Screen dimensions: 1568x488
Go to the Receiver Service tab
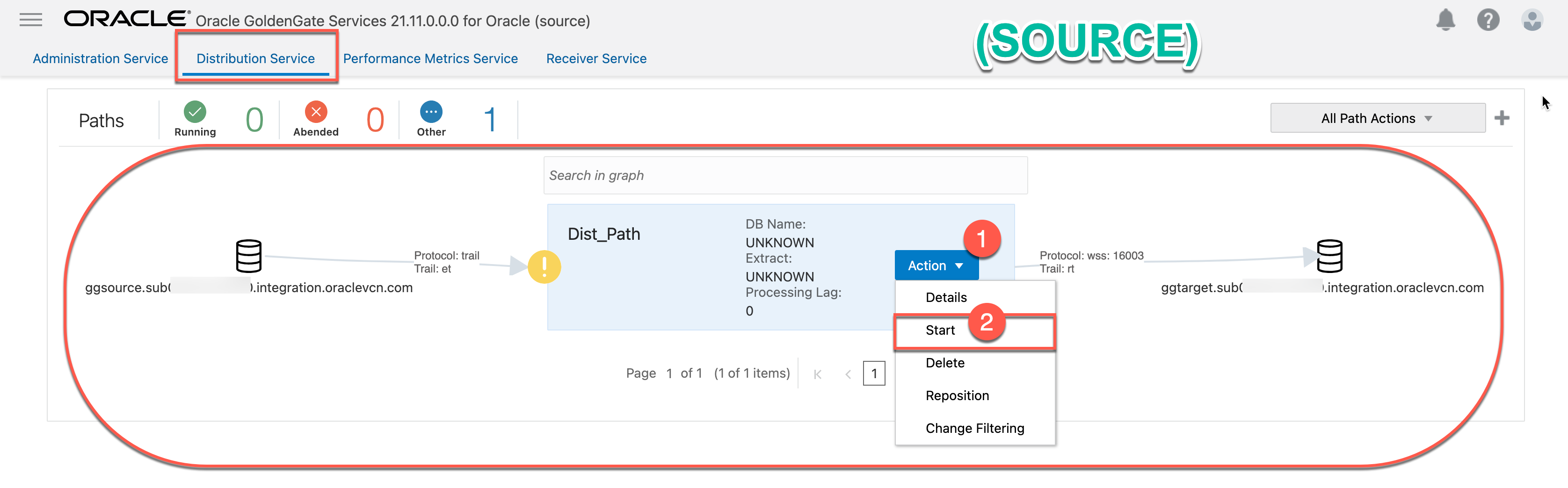click(x=596, y=58)
